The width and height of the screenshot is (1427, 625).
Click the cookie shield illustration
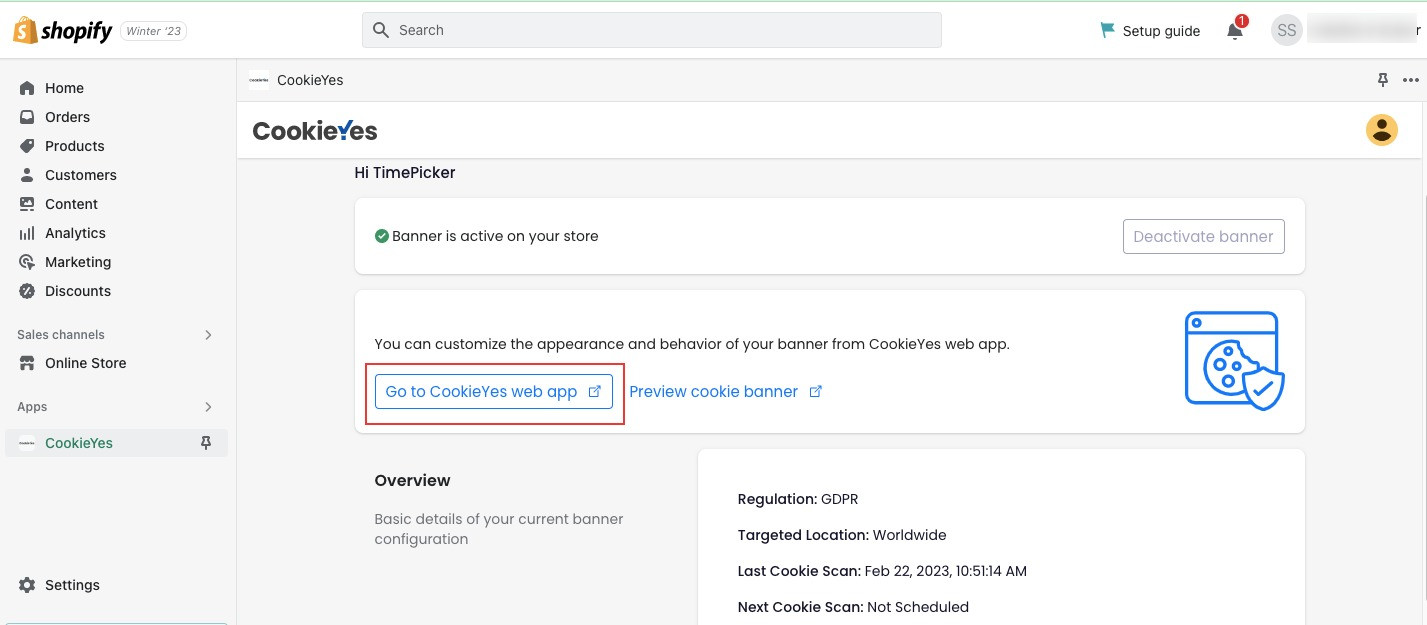click(1234, 360)
